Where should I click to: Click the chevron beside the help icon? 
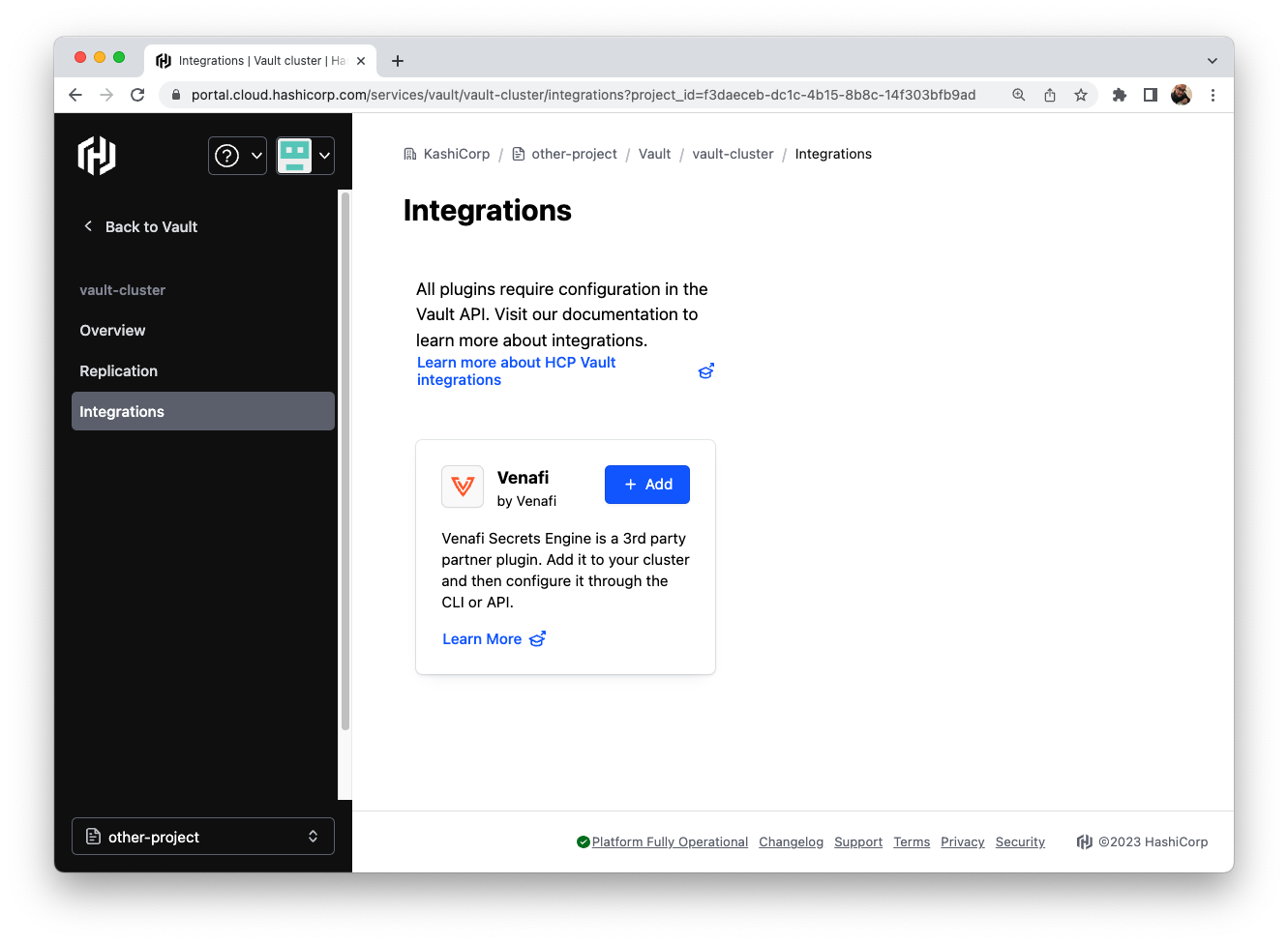(x=257, y=156)
